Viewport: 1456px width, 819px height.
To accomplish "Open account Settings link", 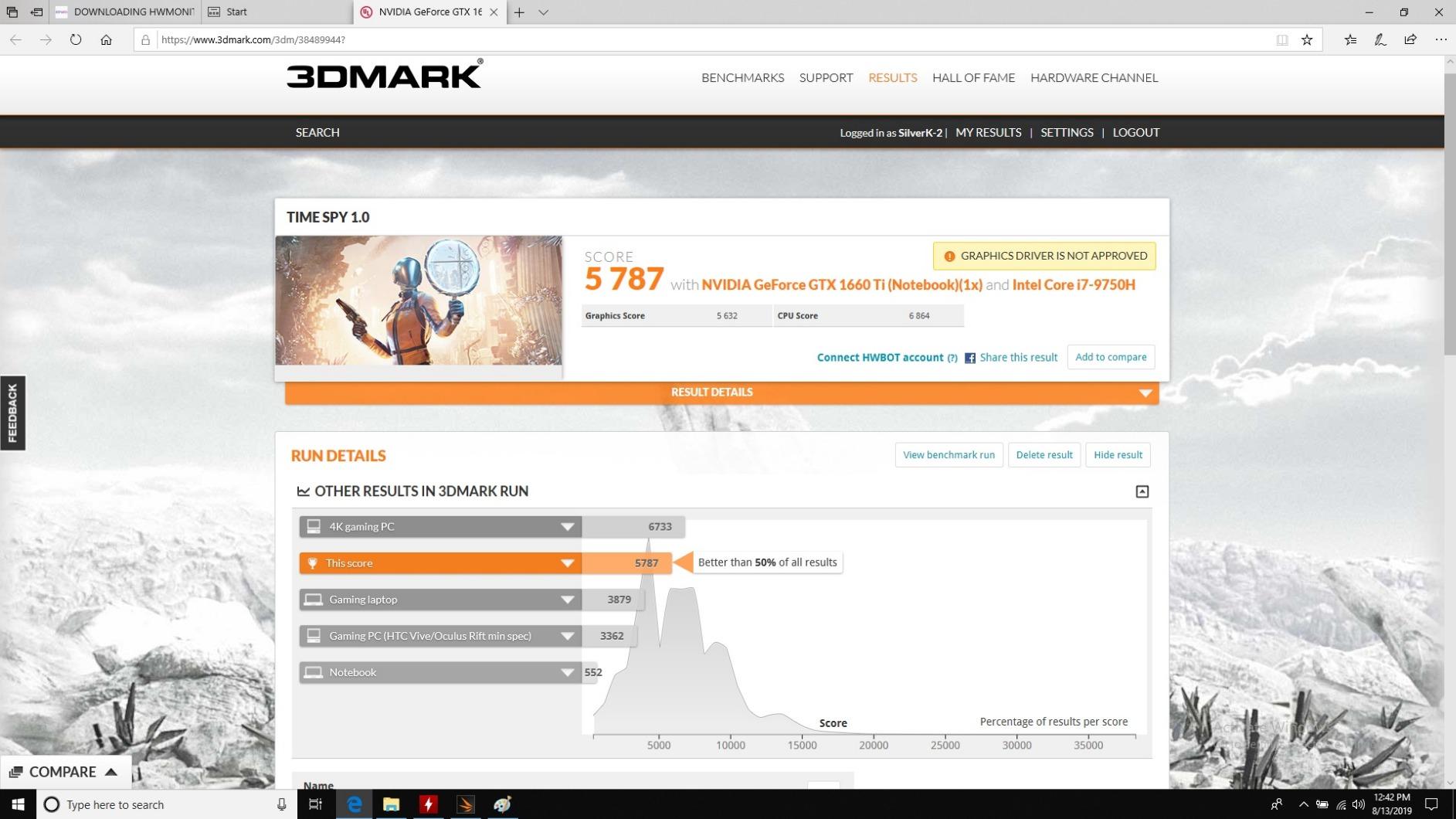I will click(1067, 132).
